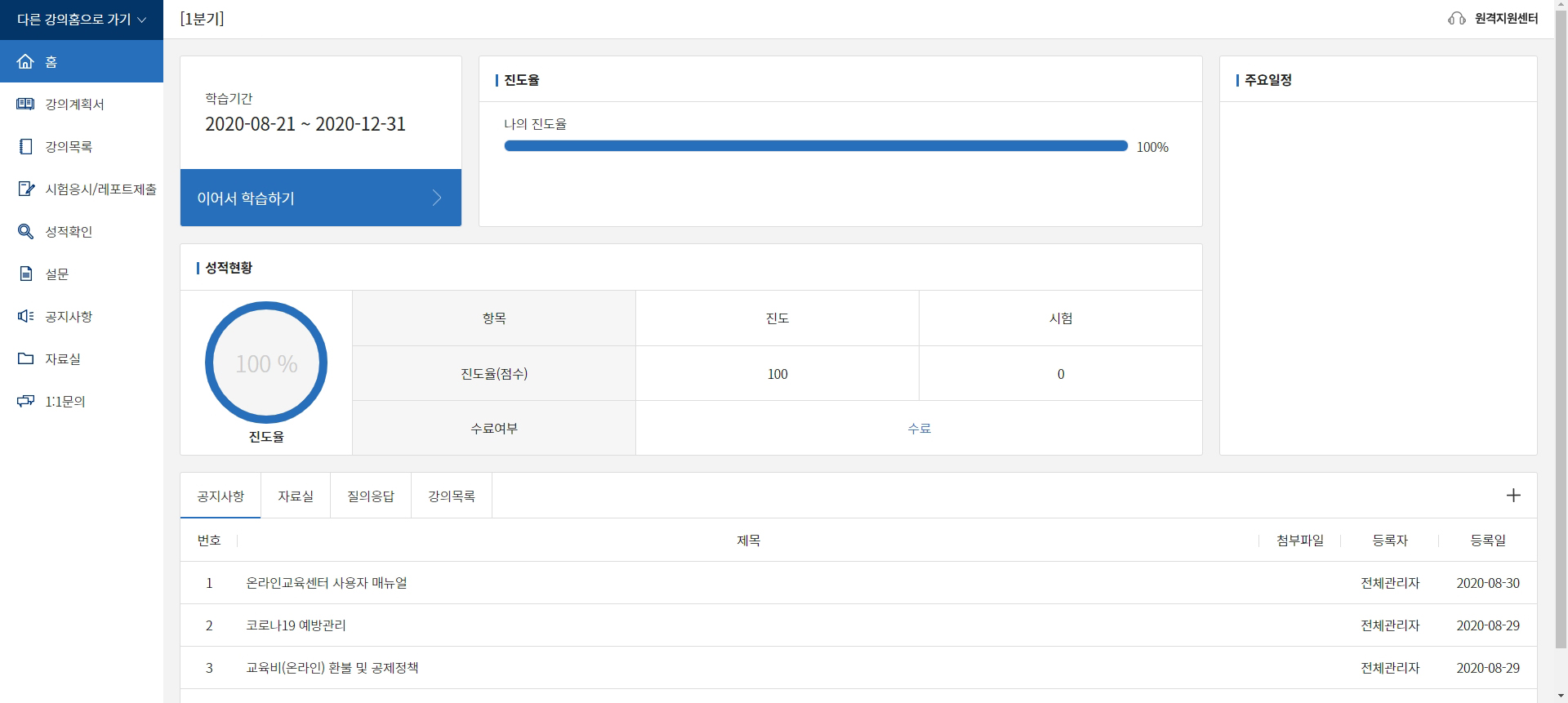Image resolution: width=1568 pixels, height=703 pixels.
Task: Open 공지사항 in the sidebar
Action: tap(82, 316)
